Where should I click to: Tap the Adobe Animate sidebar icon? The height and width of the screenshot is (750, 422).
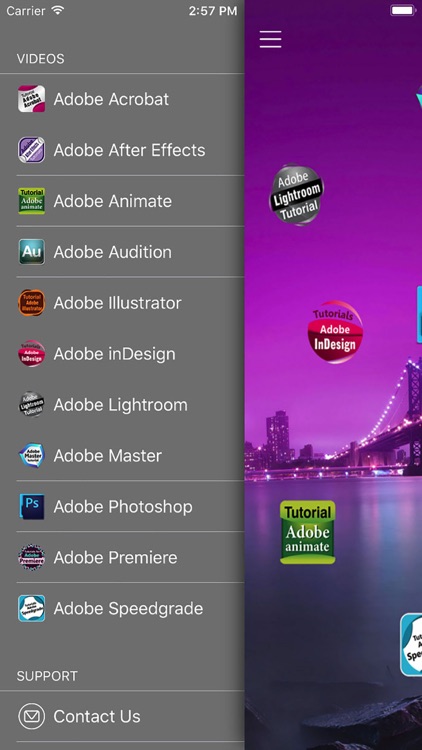click(x=32, y=201)
